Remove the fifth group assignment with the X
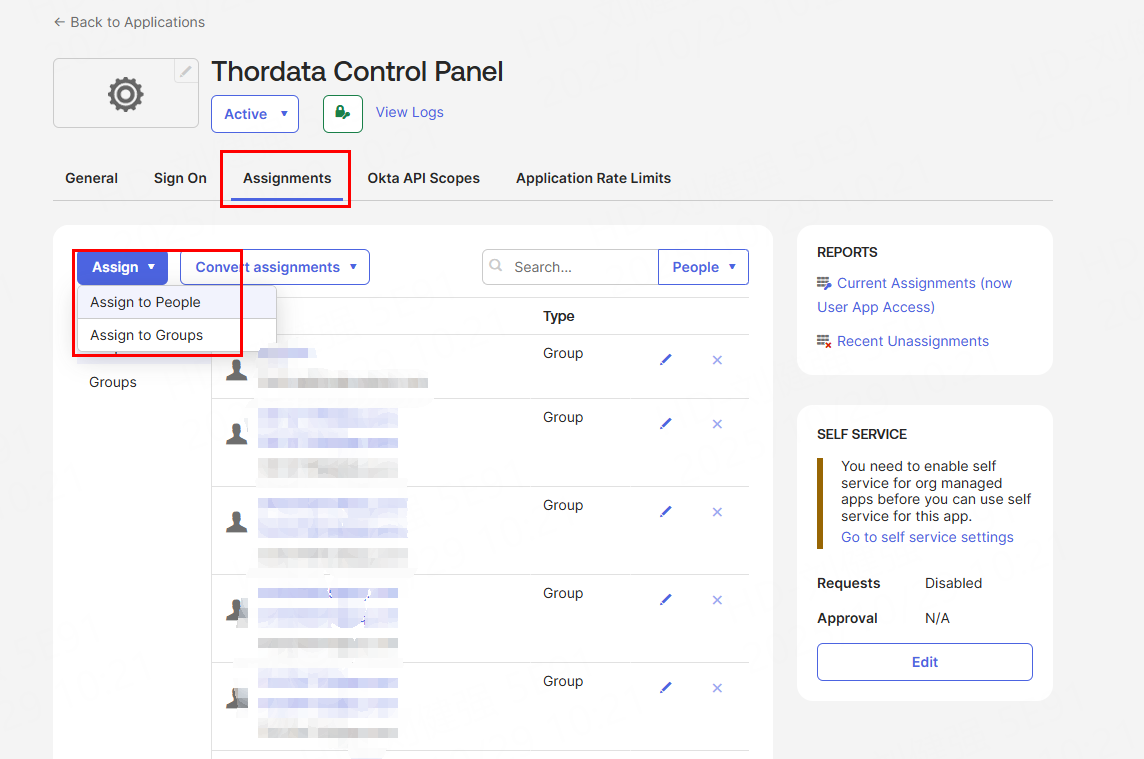This screenshot has width=1144, height=759. click(x=717, y=688)
